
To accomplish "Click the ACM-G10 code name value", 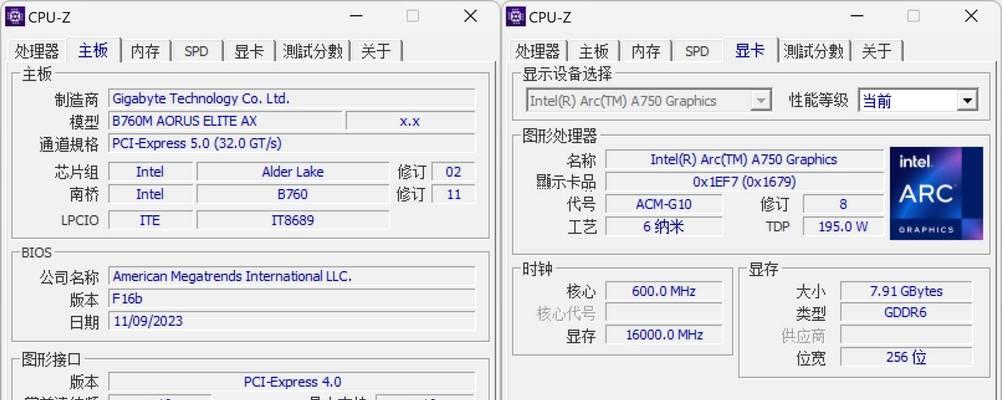I will click(x=664, y=204).
